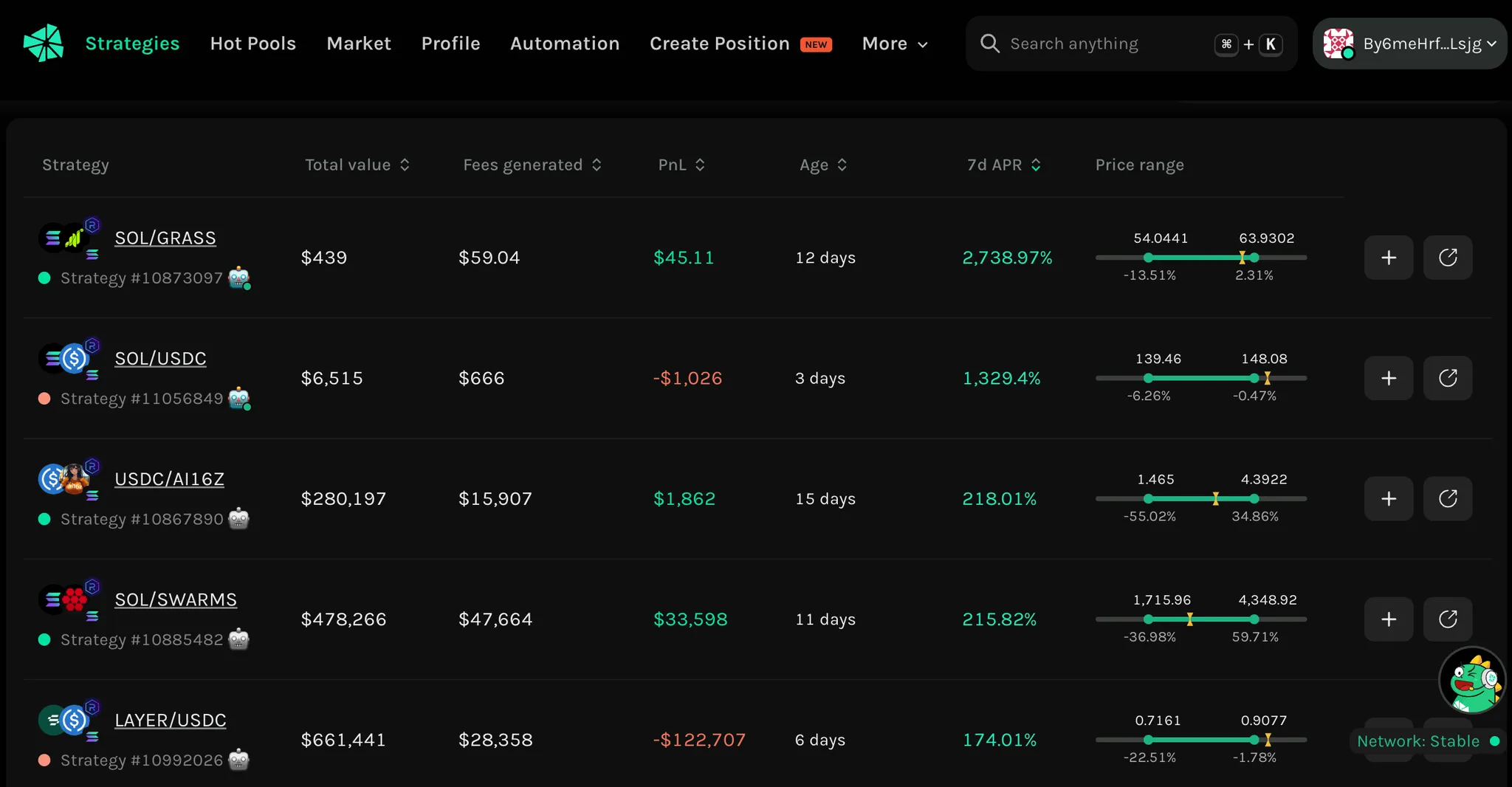
Task: Click the search magnifier icon
Action: pos(989,44)
